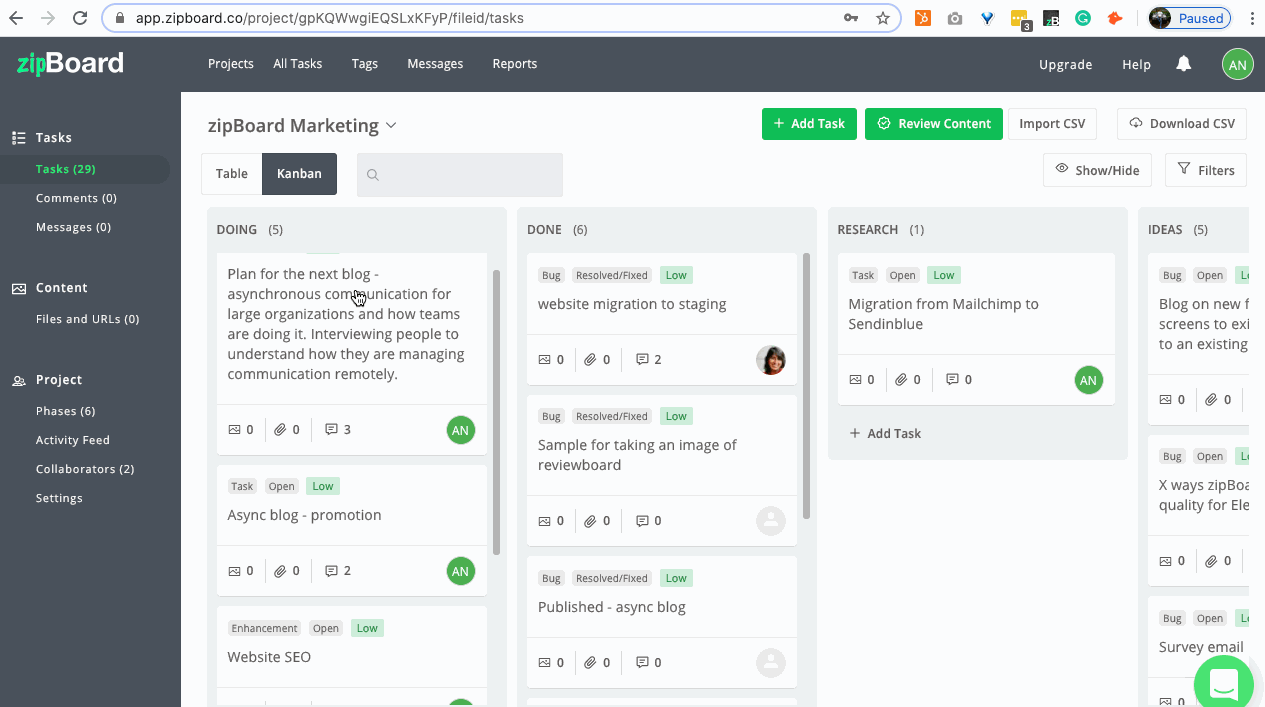Reload the browser page

click(x=81, y=18)
